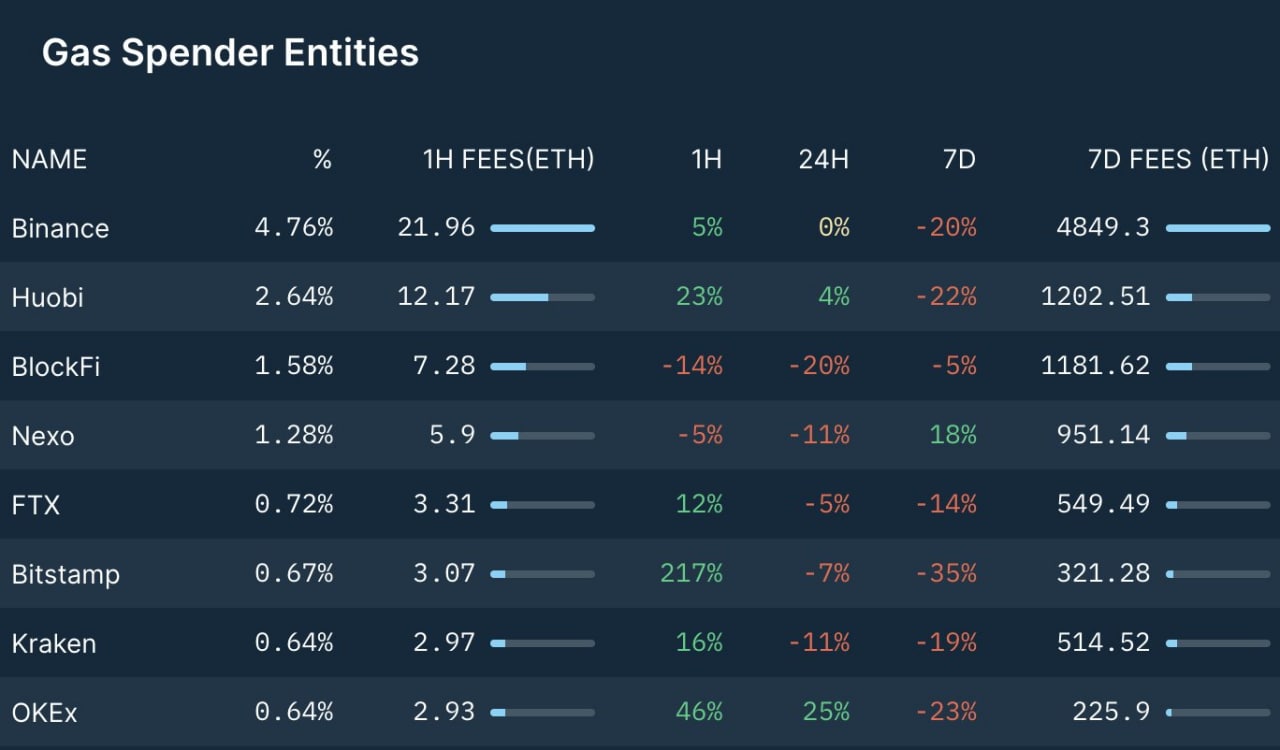The width and height of the screenshot is (1280, 750).
Task: Sort by 7D FEES (ETH) header
Action: (1177, 159)
